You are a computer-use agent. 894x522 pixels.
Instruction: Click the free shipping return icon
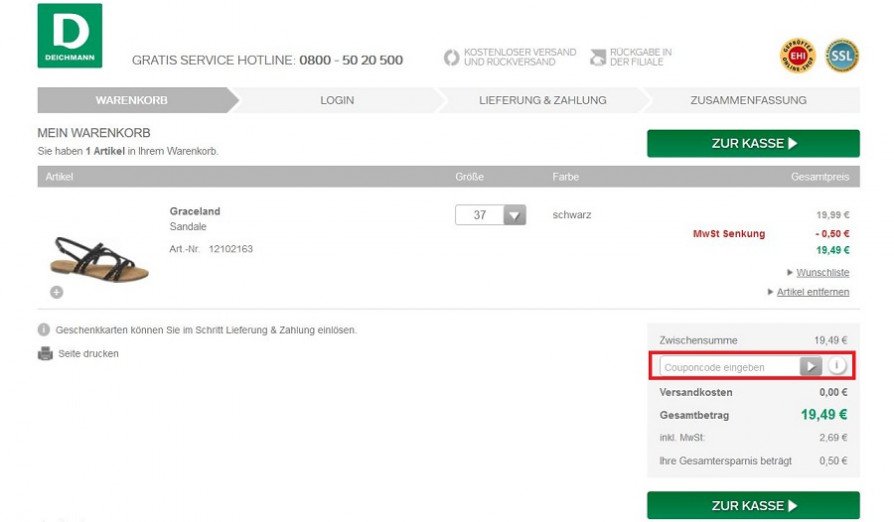452,57
